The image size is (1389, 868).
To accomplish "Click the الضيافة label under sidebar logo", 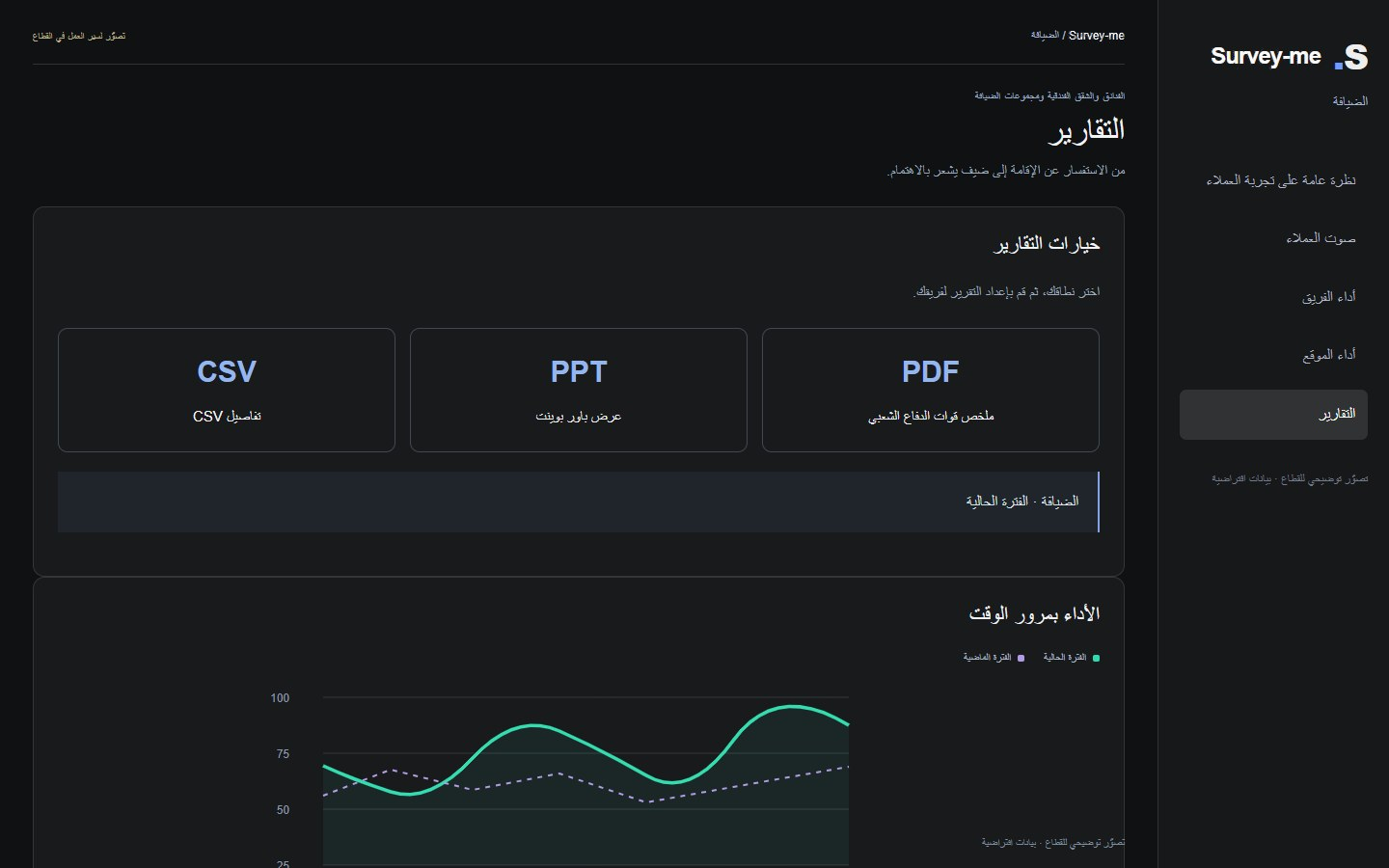I will [x=1350, y=101].
